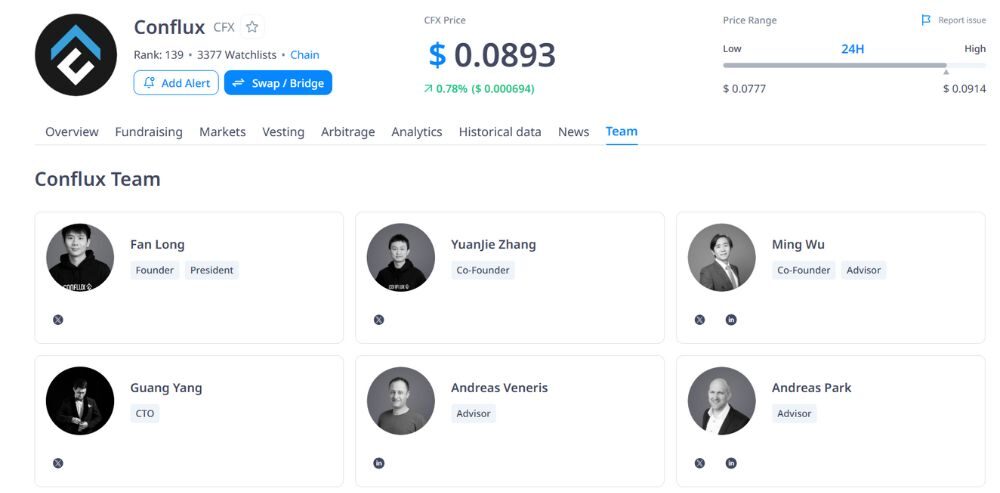
Task: Open Andreas Park's X profile icon
Action: pyautogui.click(x=700, y=463)
